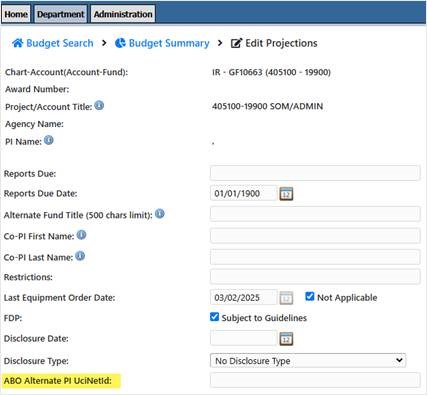Image resolution: width=427 pixels, height=395 pixels.
Task: Open the Budget Summary breadcrumb link
Action: point(169,43)
